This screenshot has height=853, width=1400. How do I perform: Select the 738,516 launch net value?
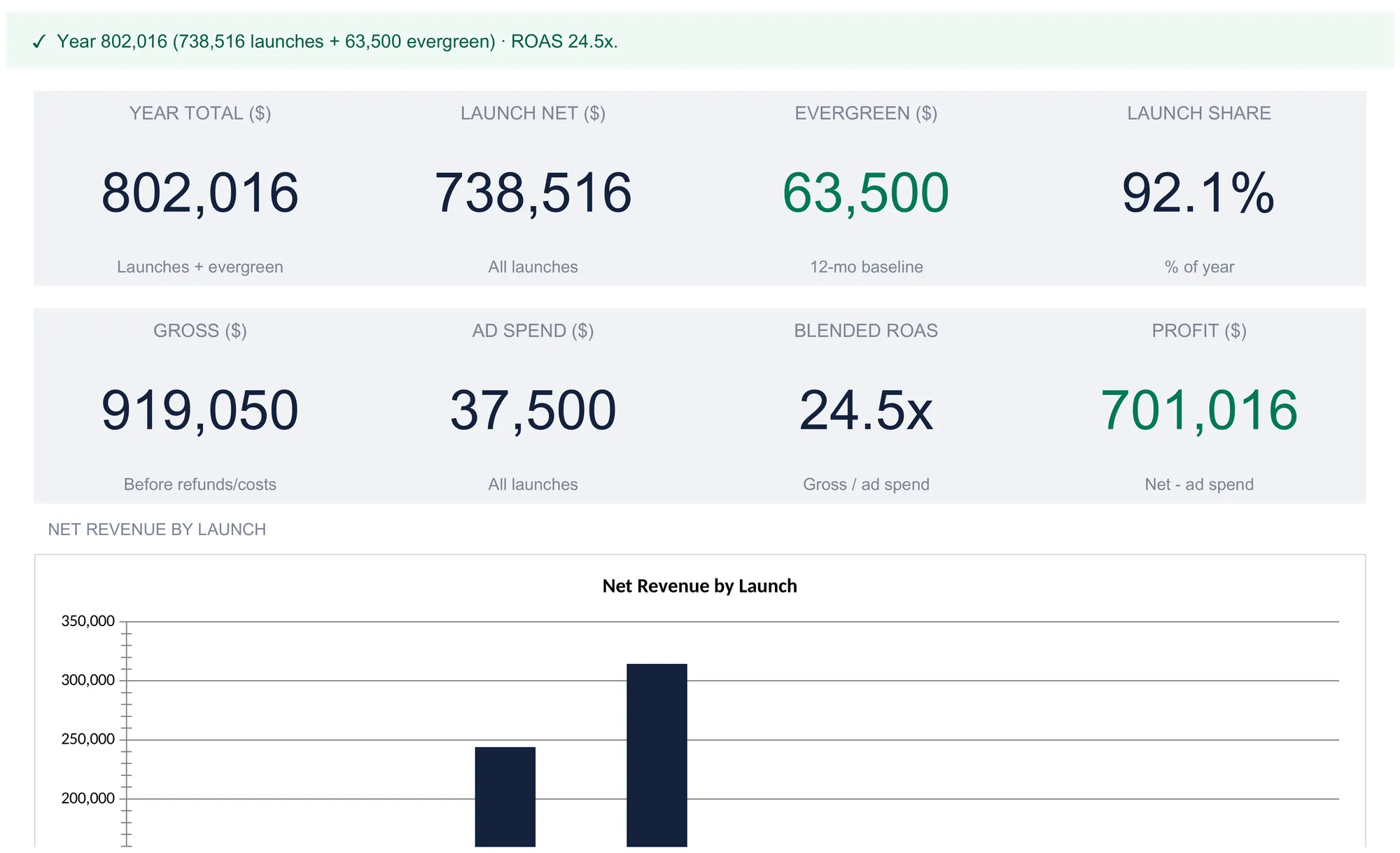(533, 193)
